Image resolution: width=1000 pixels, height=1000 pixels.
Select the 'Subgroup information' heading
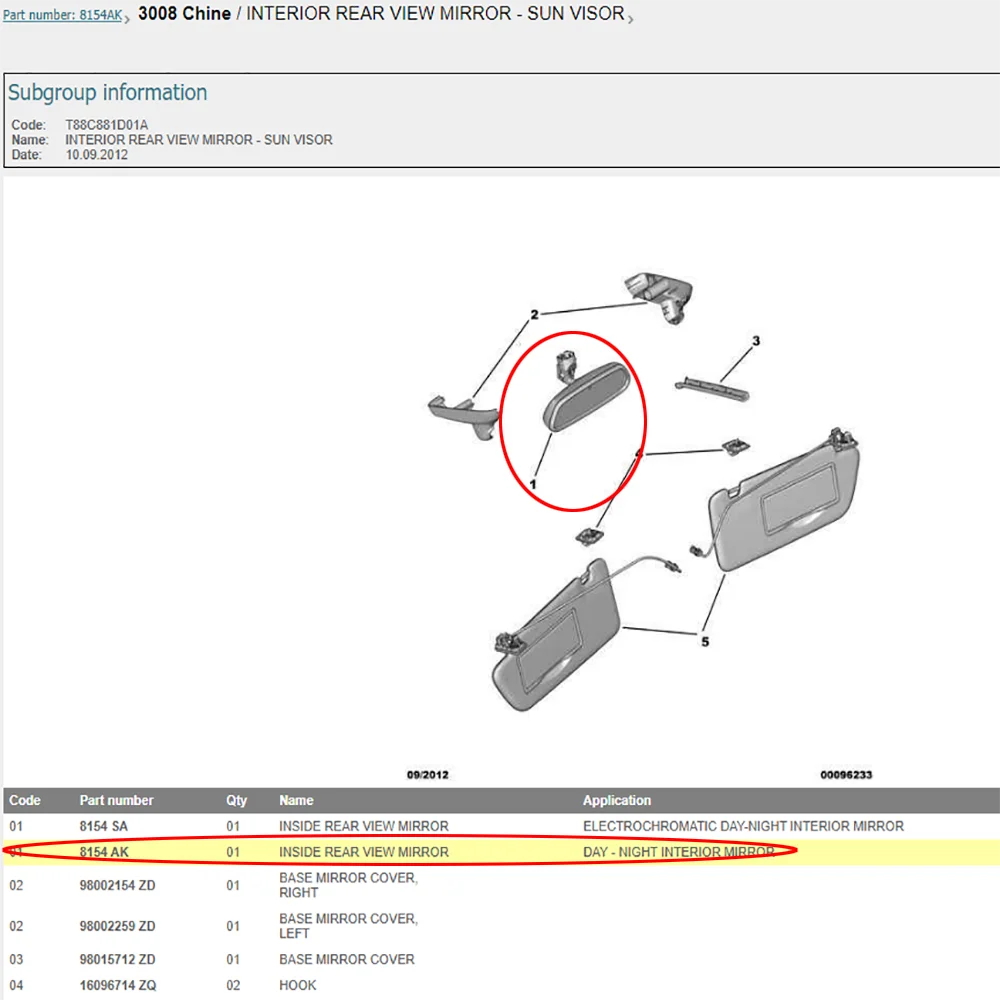(x=107, y=92)
